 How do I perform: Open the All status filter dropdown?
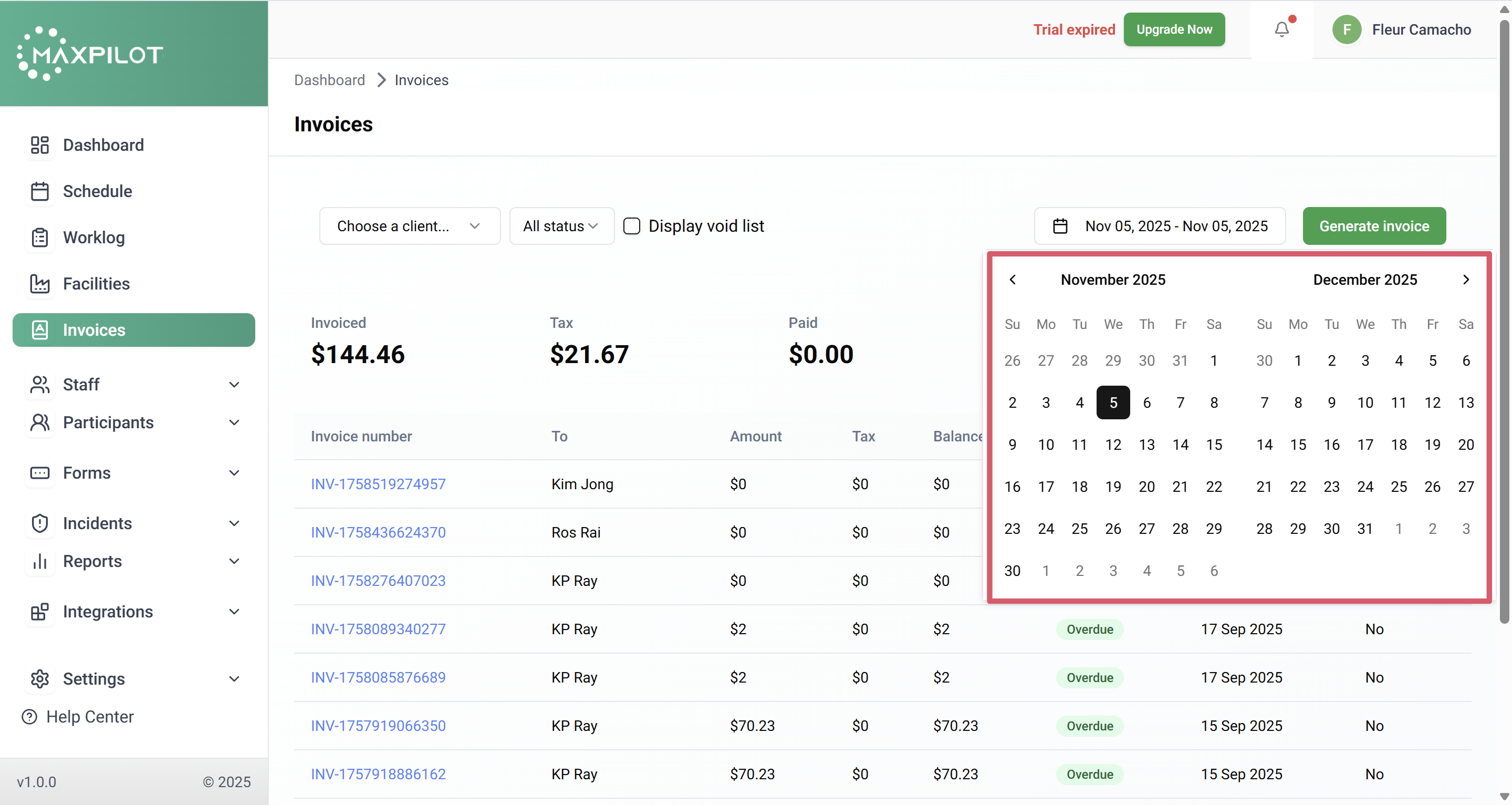(561, 226)
